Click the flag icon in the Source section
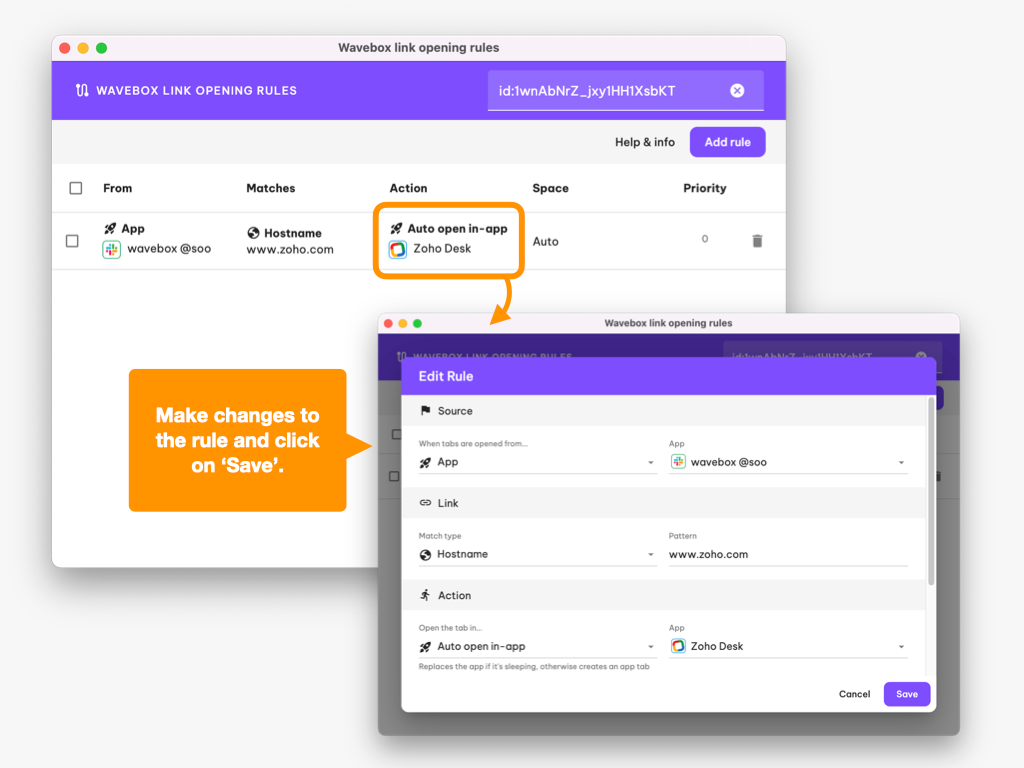This screenshot has width=1024, height=768. (x=425, y=411)
